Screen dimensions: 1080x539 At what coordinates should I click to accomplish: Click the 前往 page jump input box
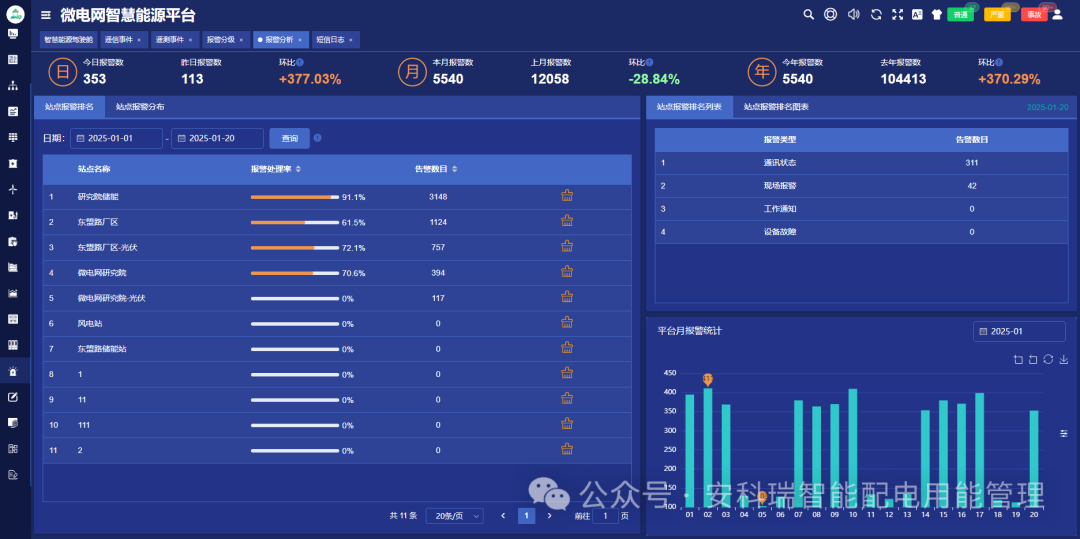(605, 516)
